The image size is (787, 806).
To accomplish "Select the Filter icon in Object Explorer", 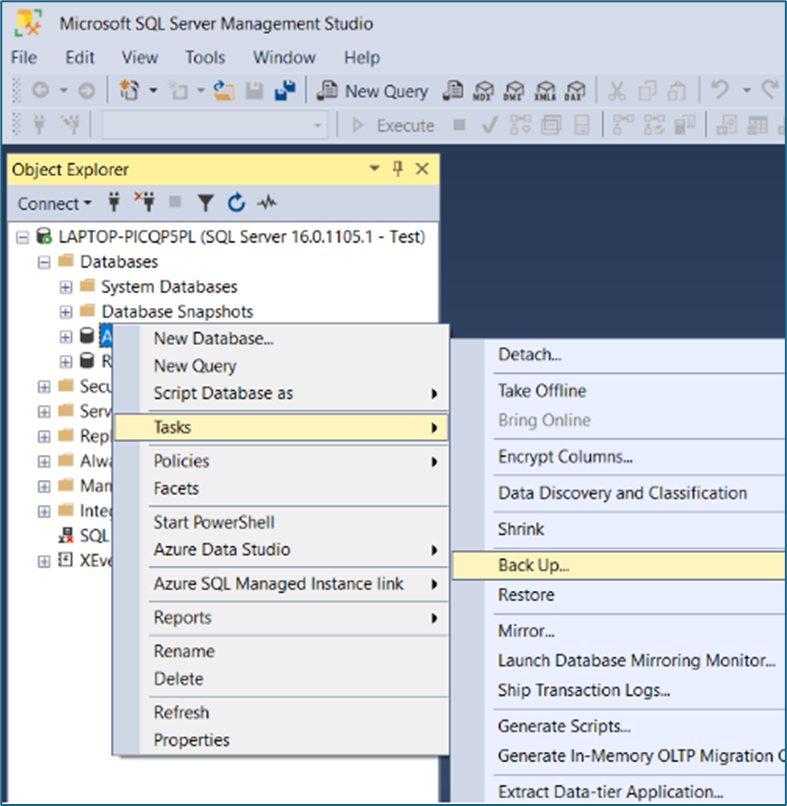I will pos(205,202).
